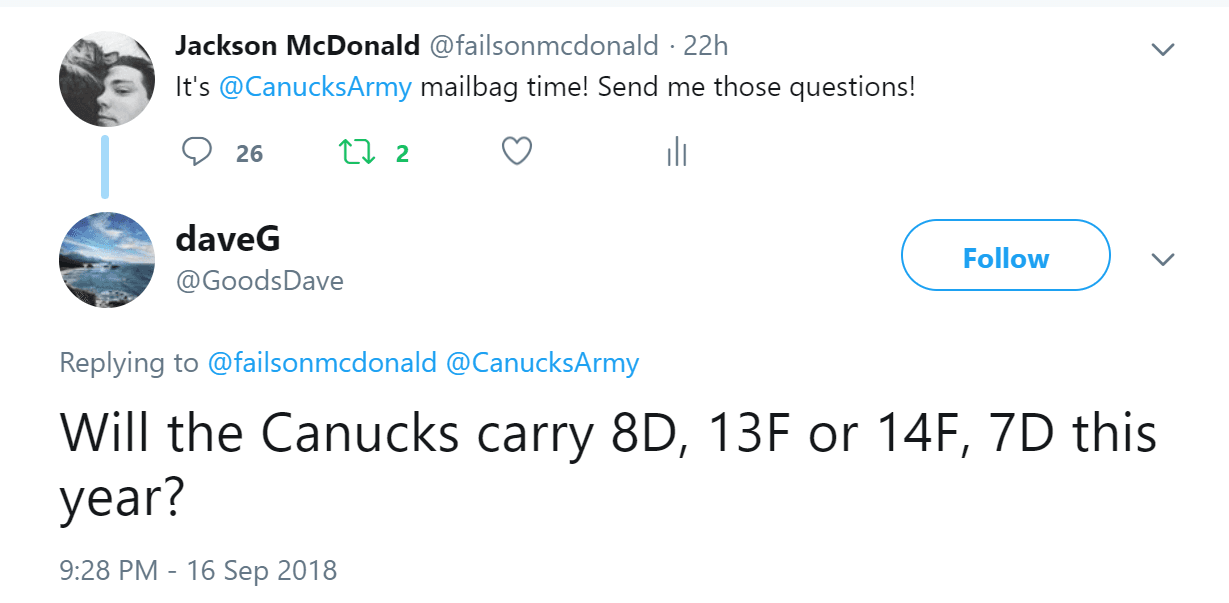Open the 22h timestamp link

710,46
